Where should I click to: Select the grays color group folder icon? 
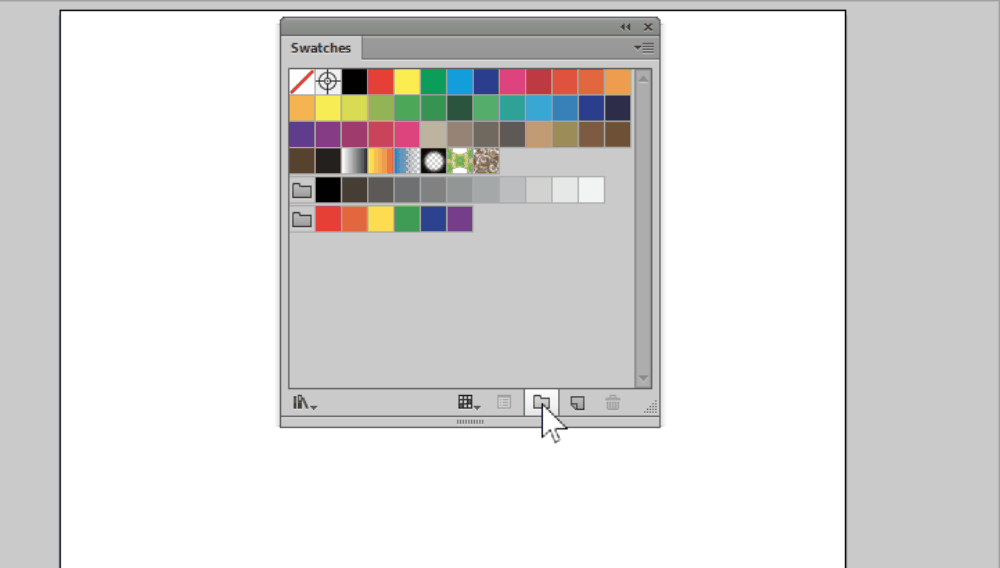302,190
